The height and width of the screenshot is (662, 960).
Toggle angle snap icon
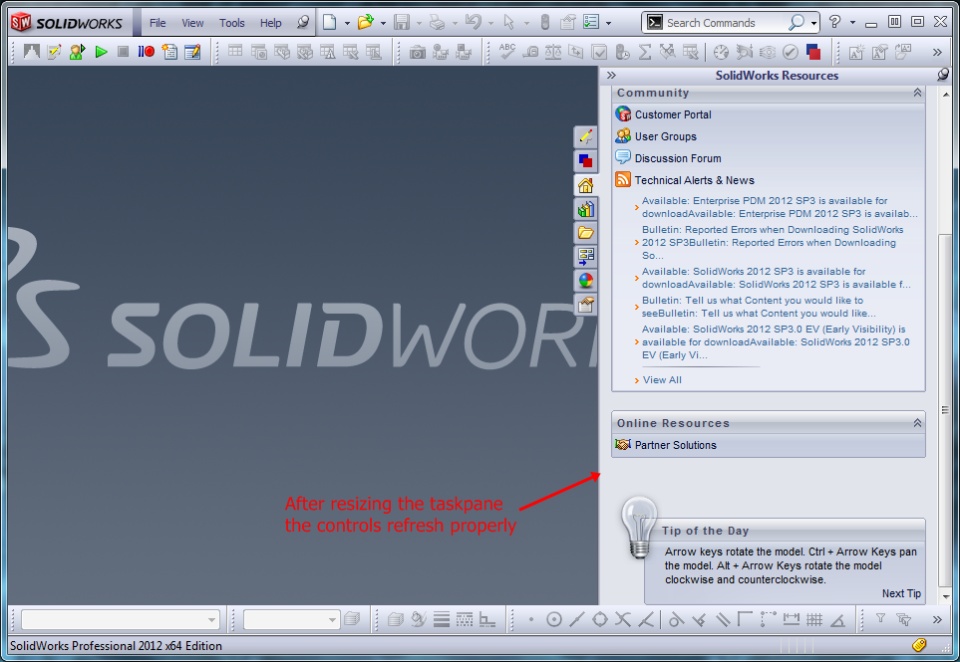pos(838,620)
